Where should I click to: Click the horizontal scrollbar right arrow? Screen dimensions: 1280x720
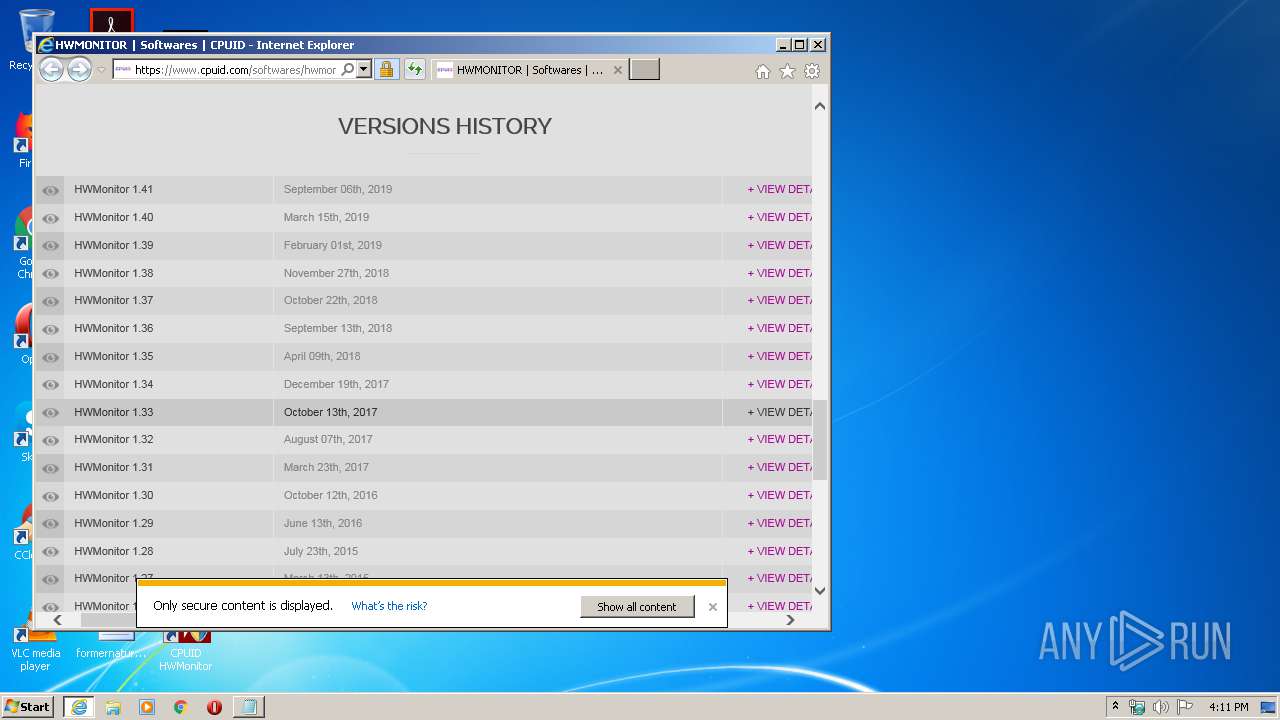click(790, 620)
